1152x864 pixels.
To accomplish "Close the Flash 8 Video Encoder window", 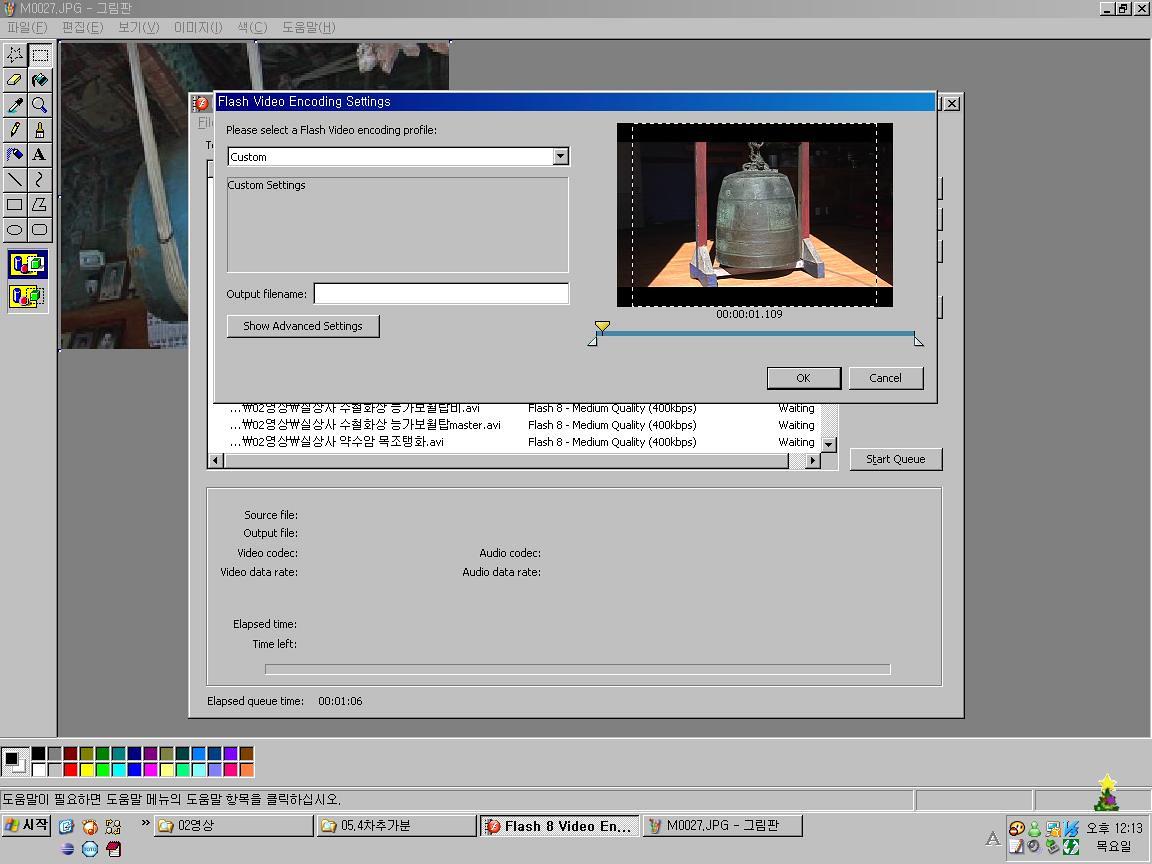I will tap(951, 104).
